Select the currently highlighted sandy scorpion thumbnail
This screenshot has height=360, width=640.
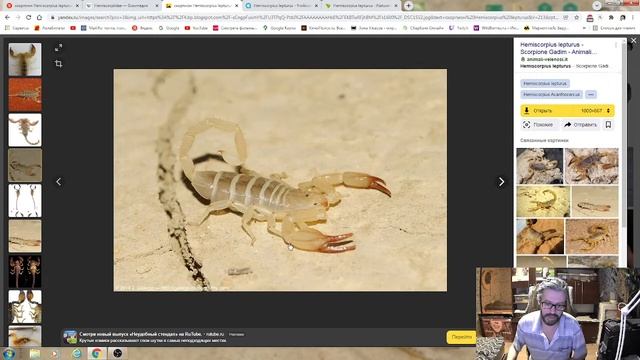coord(25,165)
